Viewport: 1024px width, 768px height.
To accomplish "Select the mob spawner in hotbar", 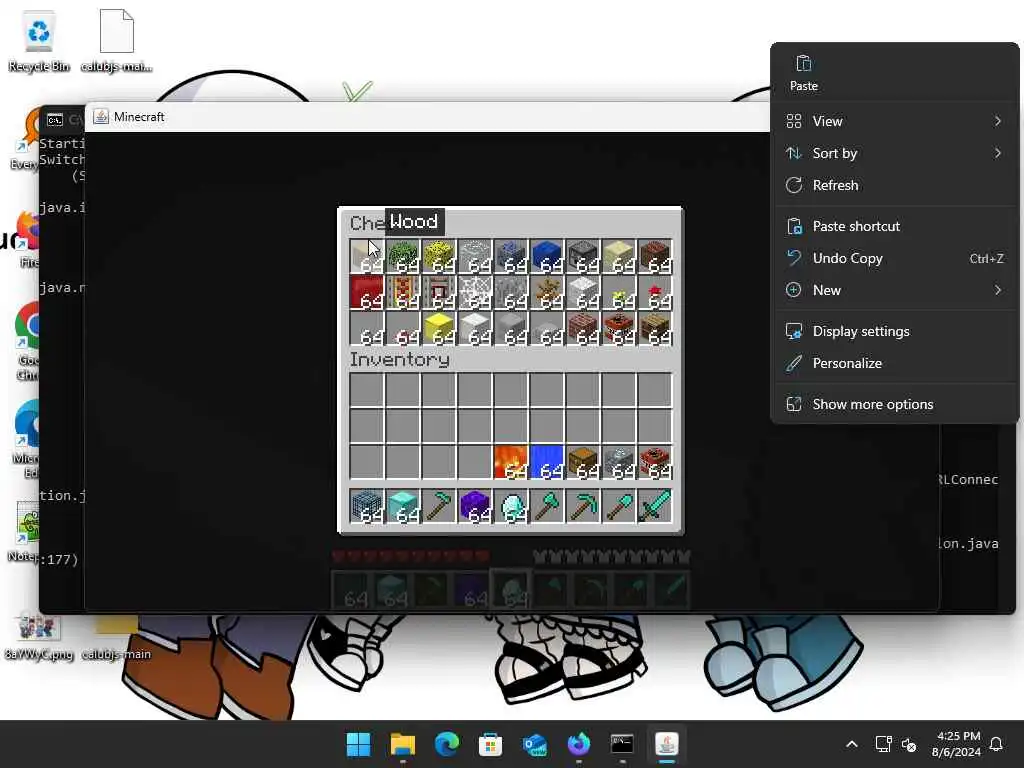I will click(x=366, y=507).
